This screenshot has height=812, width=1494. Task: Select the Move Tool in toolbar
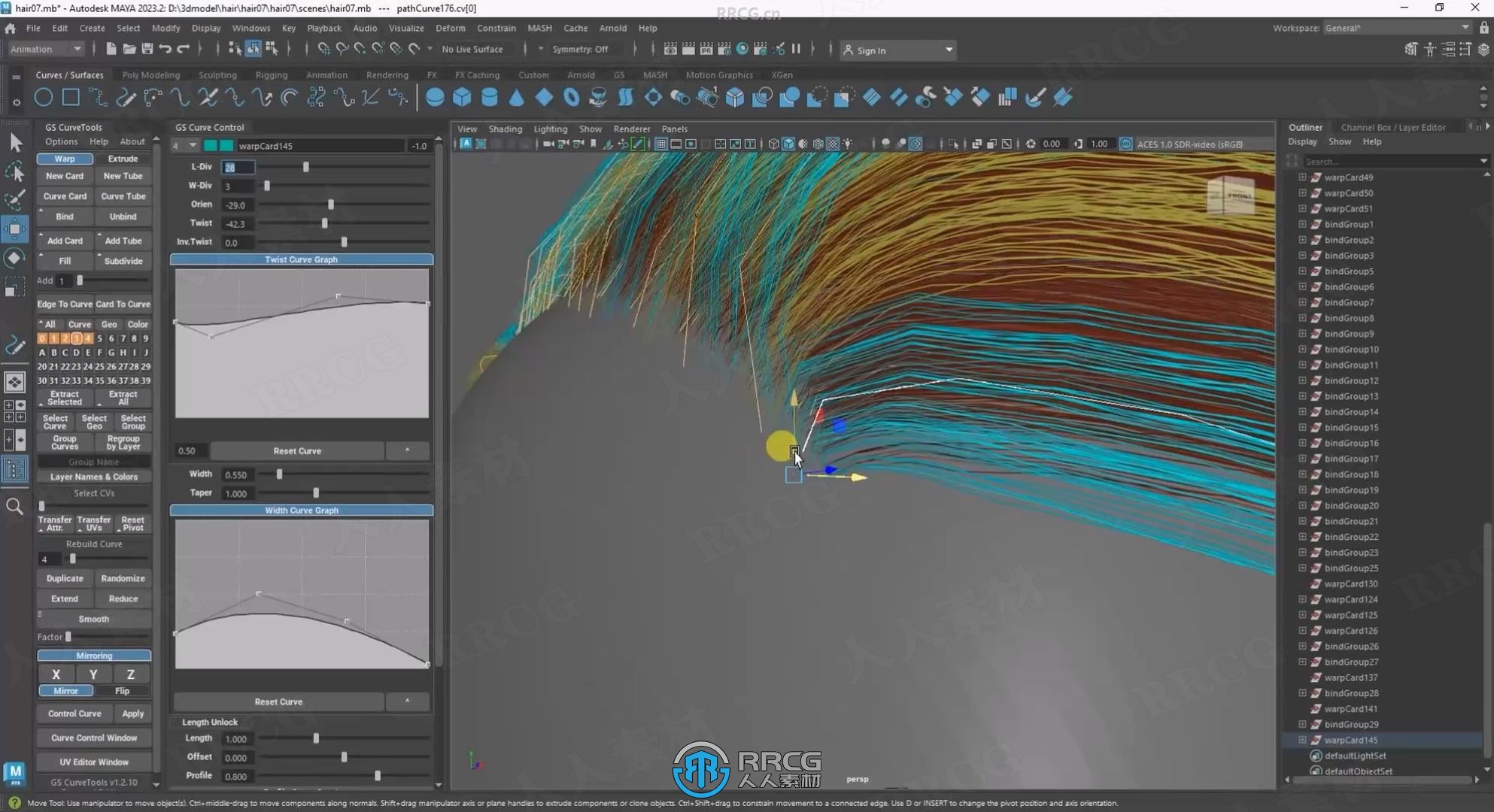coord(15,228)
